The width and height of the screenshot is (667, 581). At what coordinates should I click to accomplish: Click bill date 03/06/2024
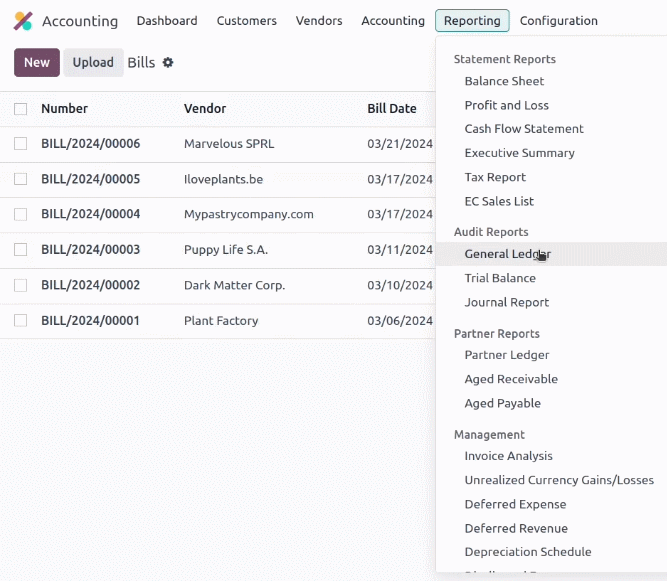[400, 321]
